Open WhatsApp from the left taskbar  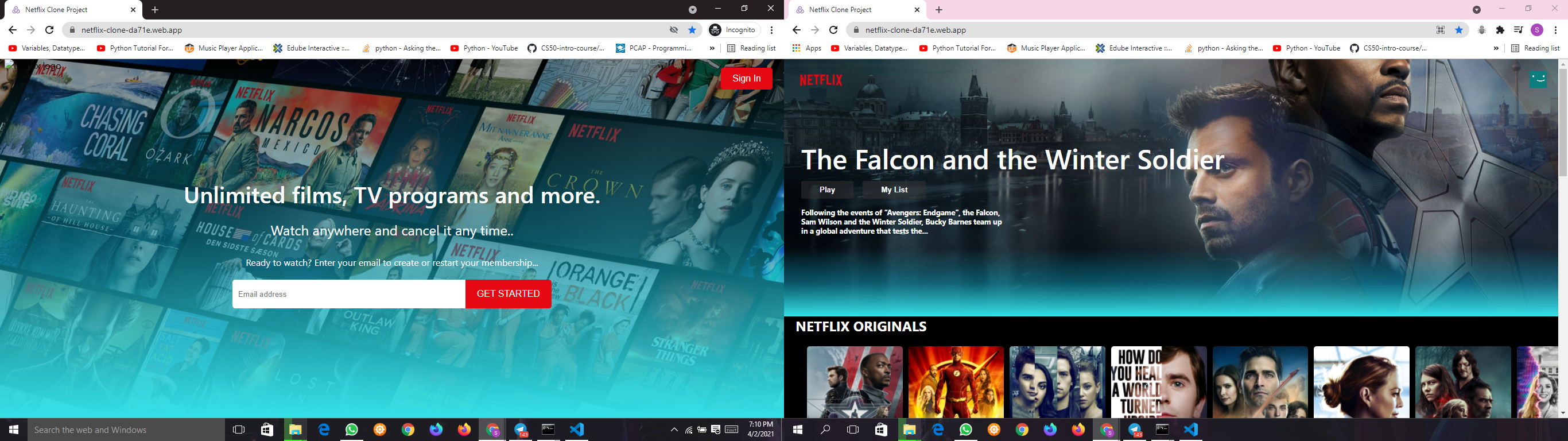(352, 430)
